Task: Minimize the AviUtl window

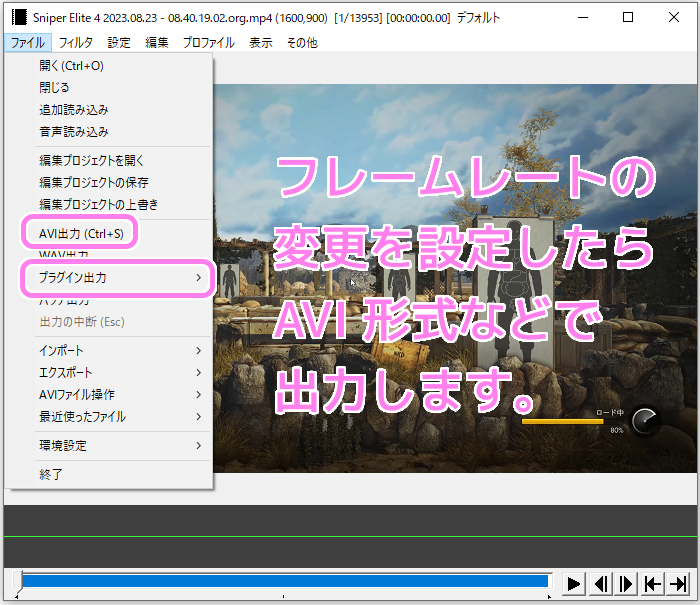Action: click(x=583, y=17)
